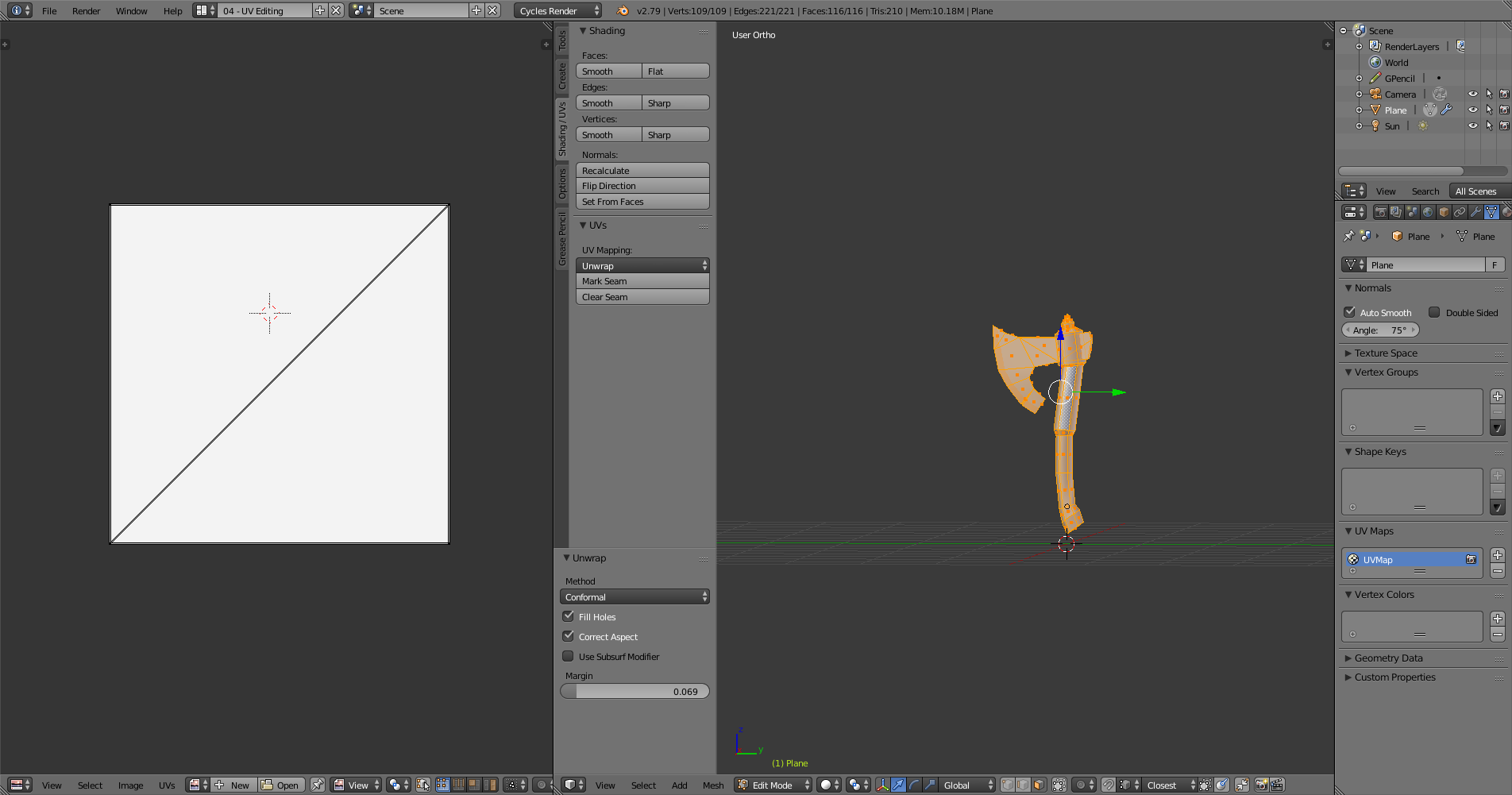Open the File menu
Viewport: 1512px width, 795px height.
(49, 10)
